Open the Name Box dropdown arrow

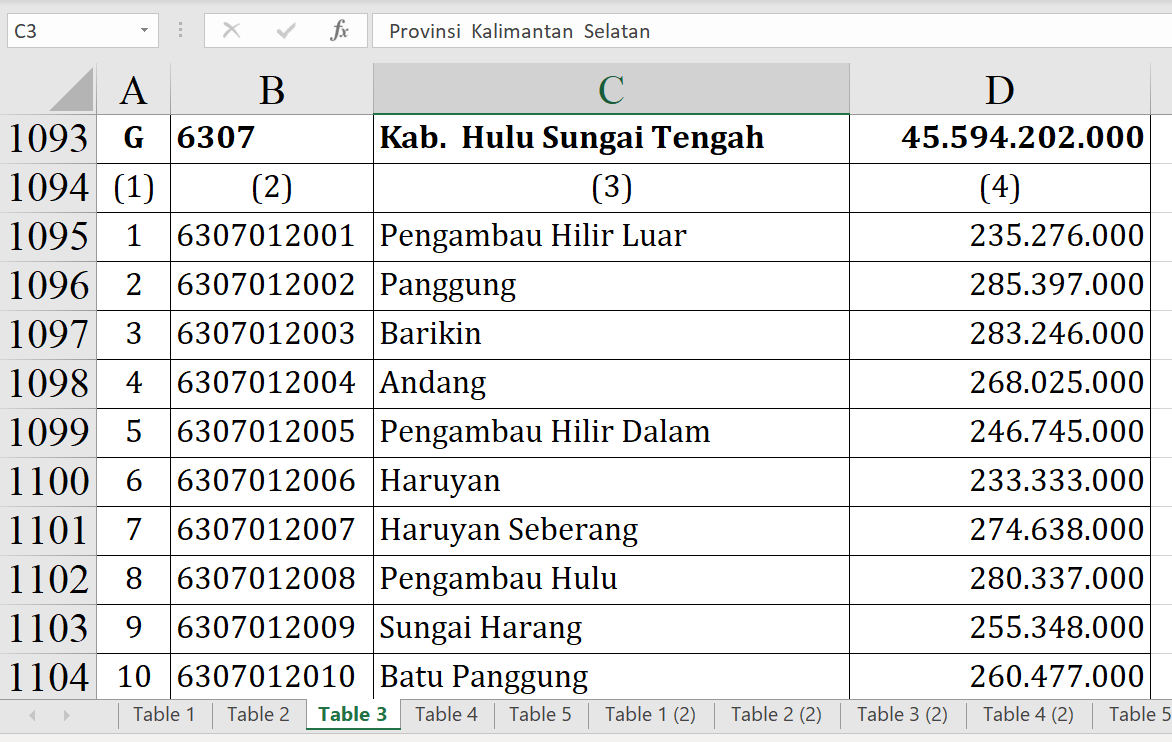click(x=144, y=31)
